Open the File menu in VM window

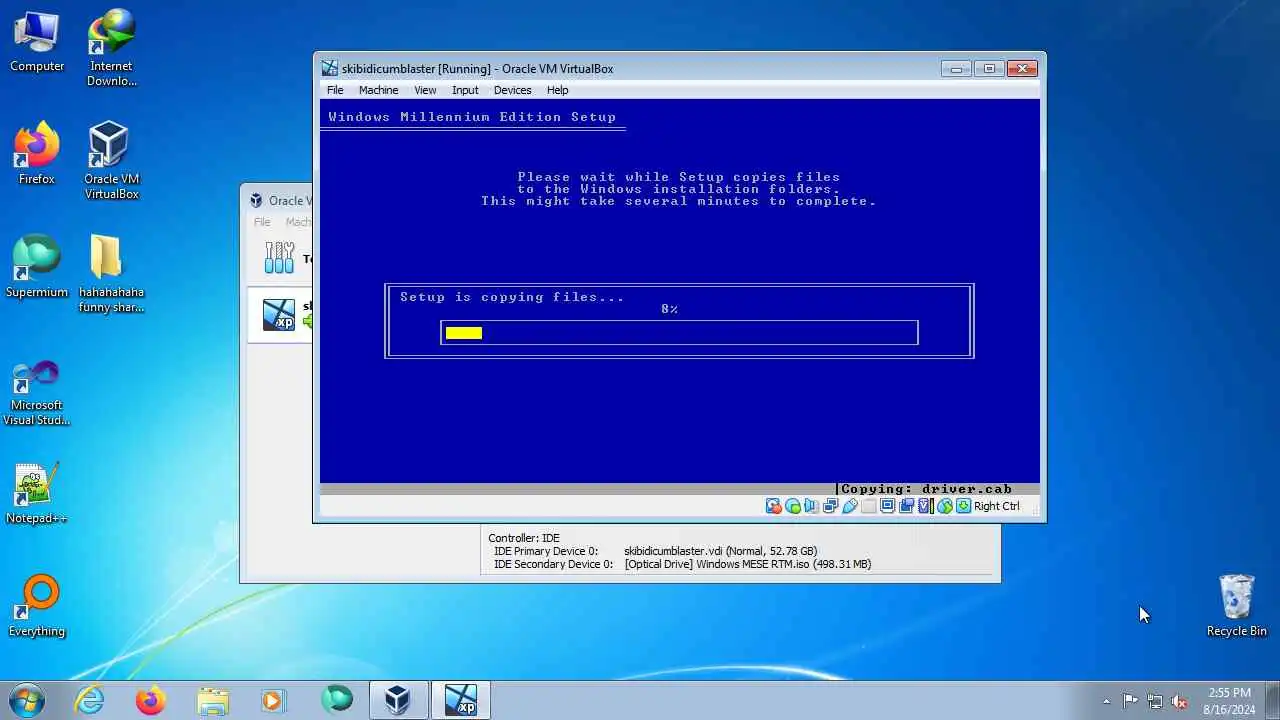(335, 90)
